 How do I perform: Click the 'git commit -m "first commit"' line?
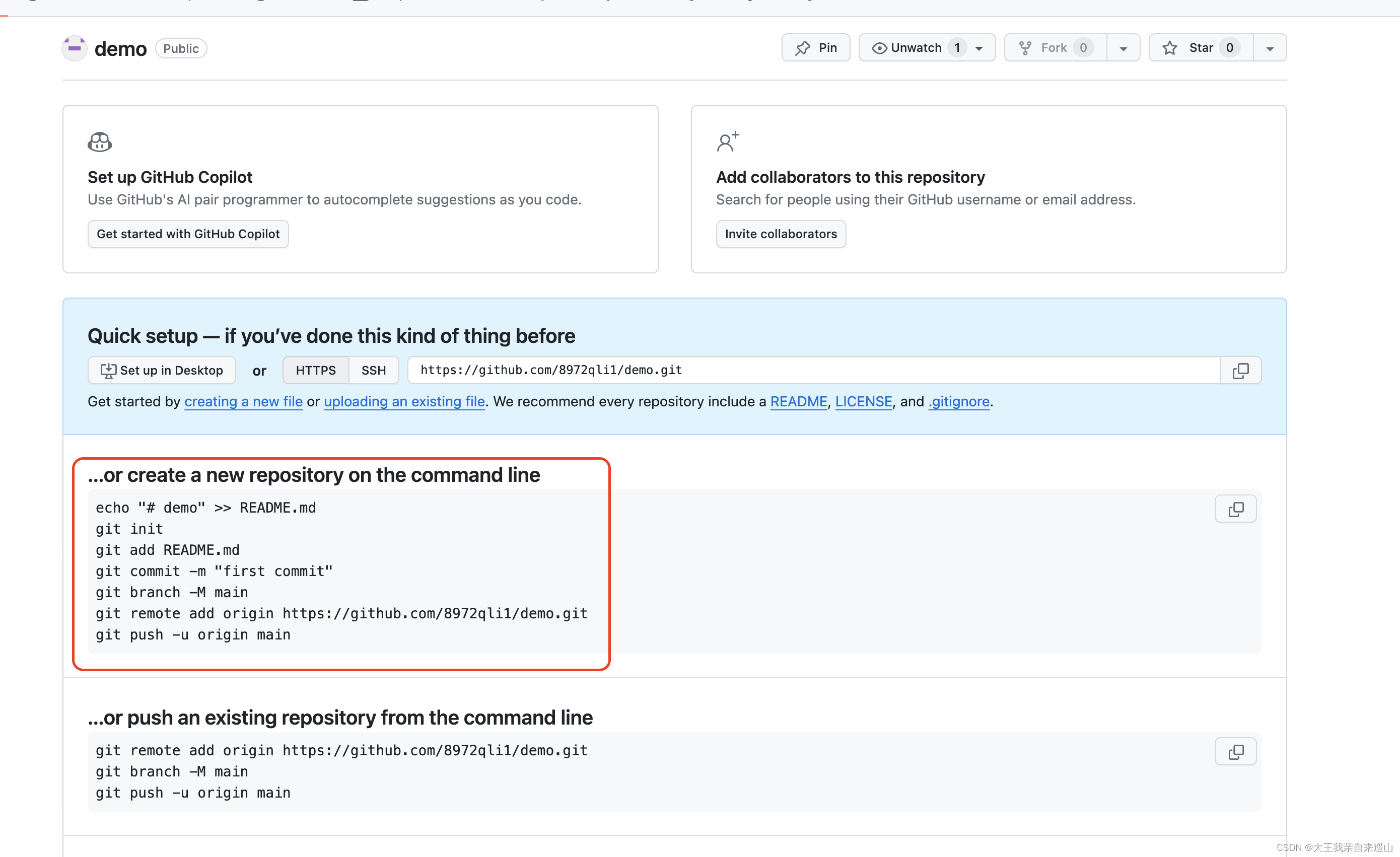tap(214, 571)
